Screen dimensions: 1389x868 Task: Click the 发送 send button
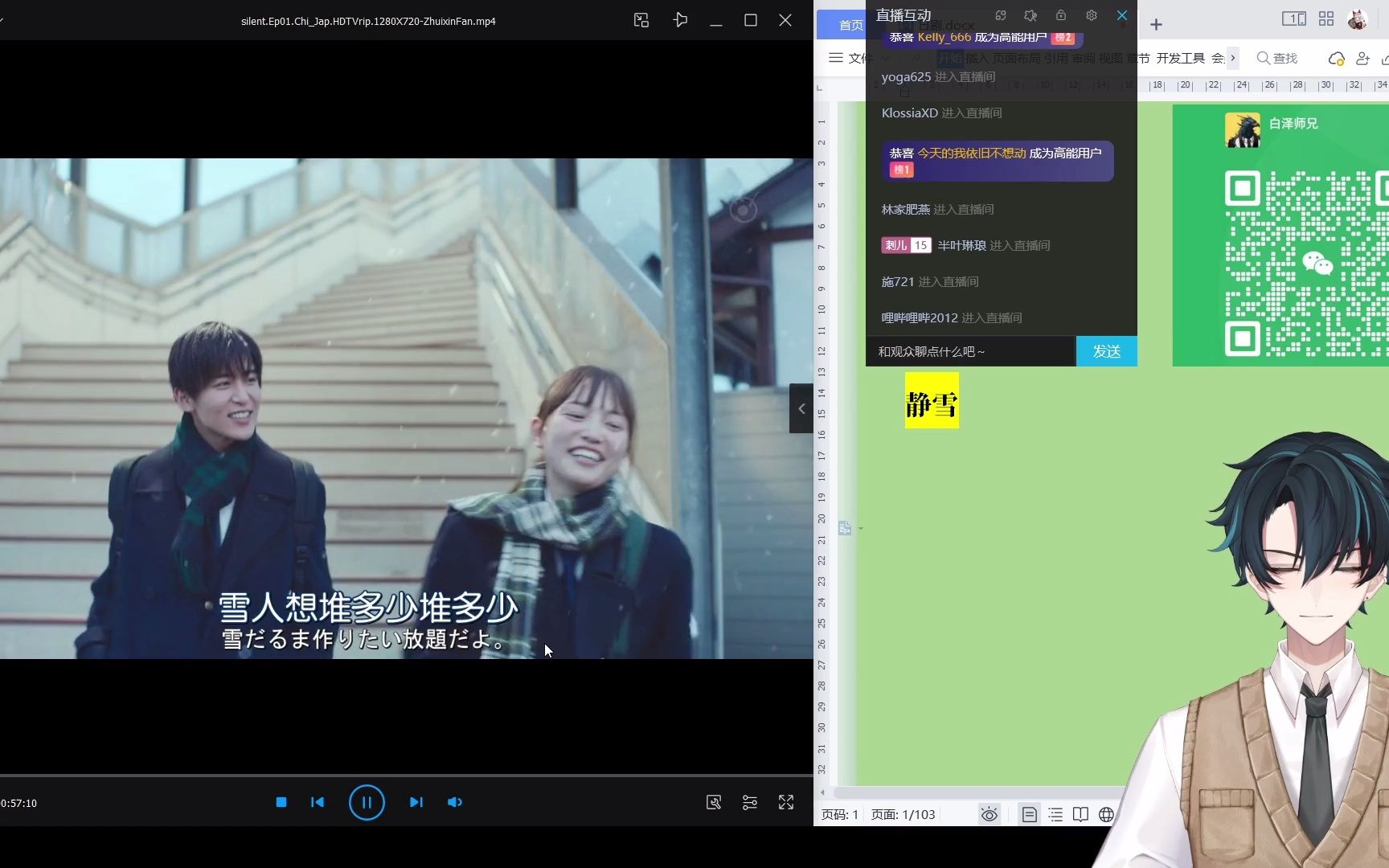[x=1107, y=351]
